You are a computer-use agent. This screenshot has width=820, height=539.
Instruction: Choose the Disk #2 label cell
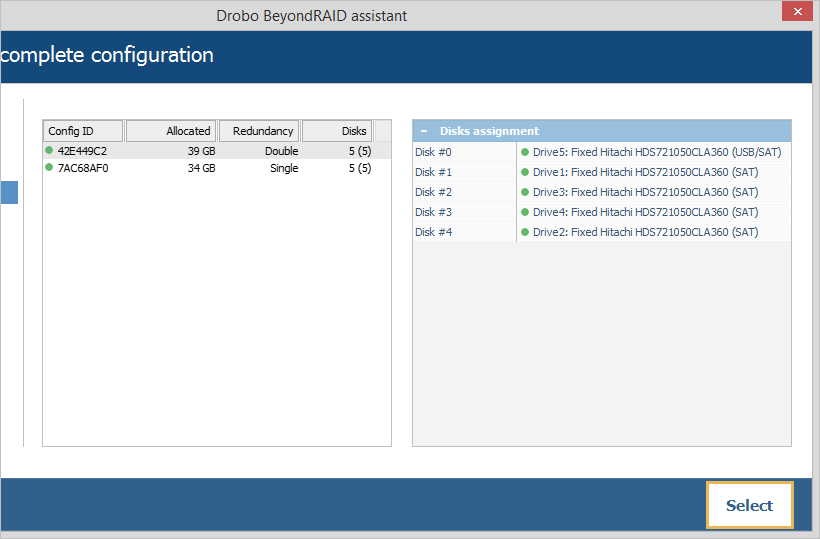464,192
